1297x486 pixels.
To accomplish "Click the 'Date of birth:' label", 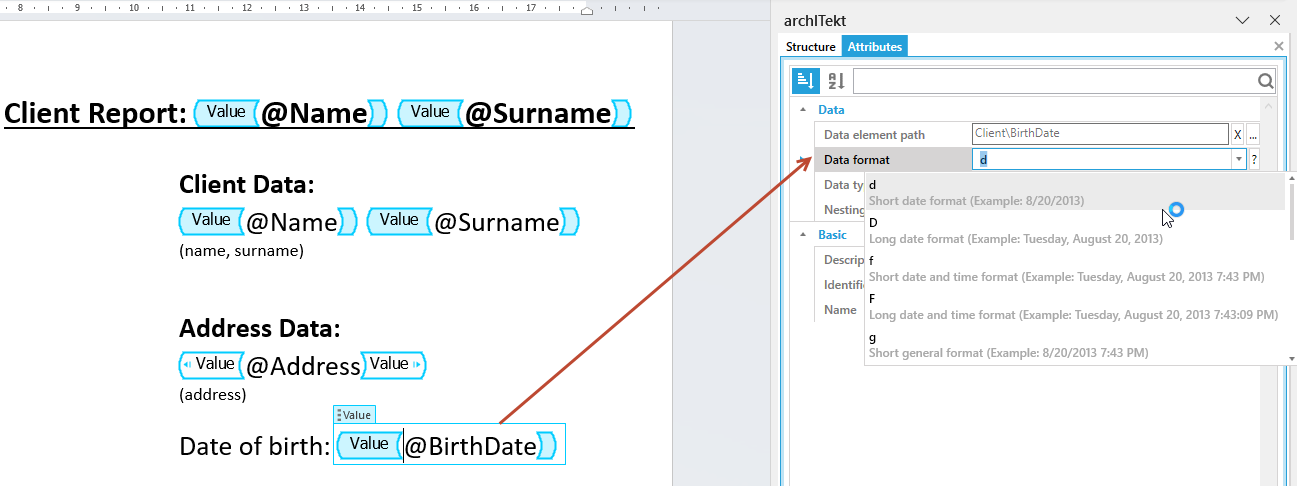I will click(x=254, y=446).
